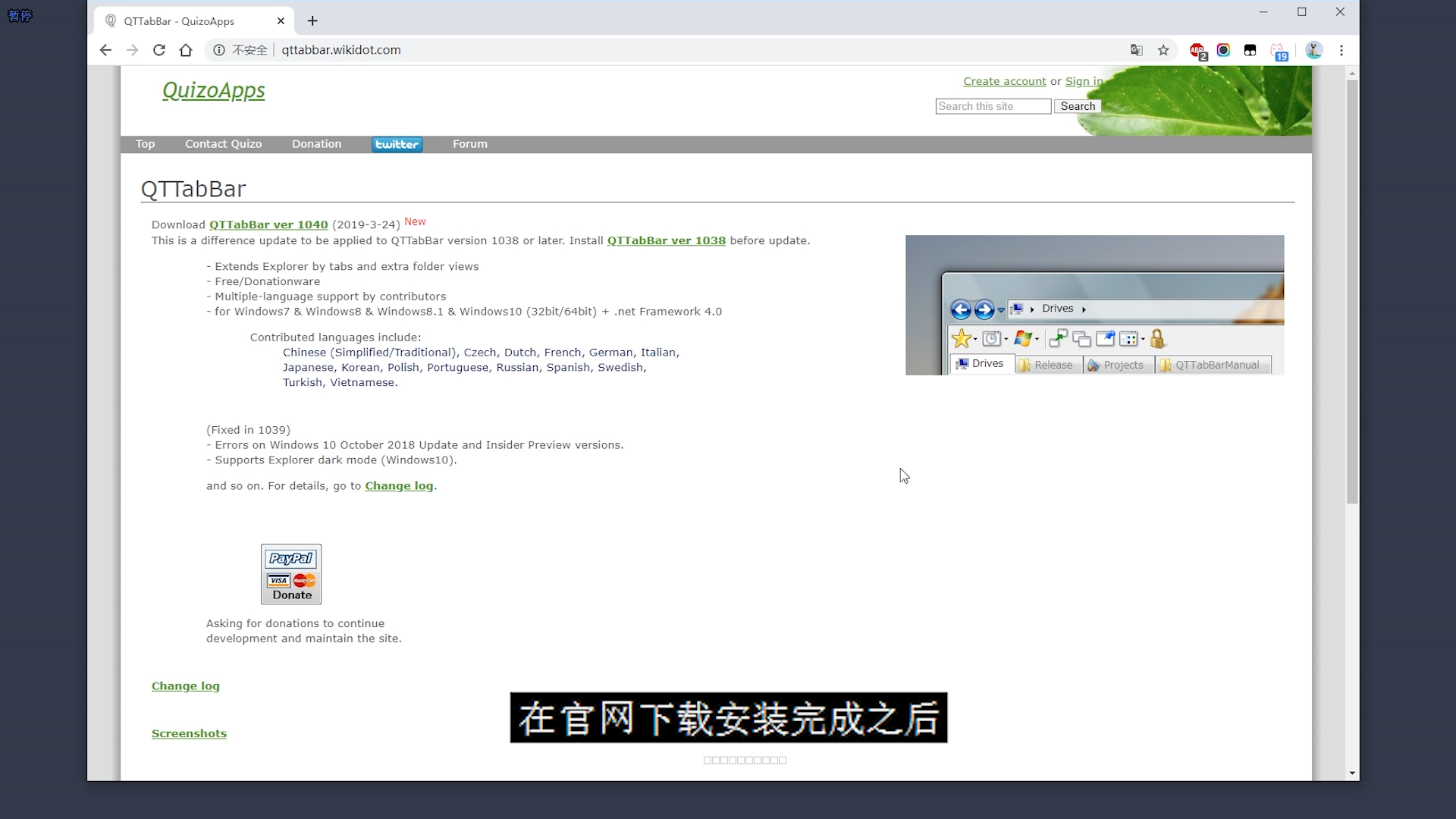Go to the browser Home page
Screen dimensions: 1456x819
click(x=186, y=50)
